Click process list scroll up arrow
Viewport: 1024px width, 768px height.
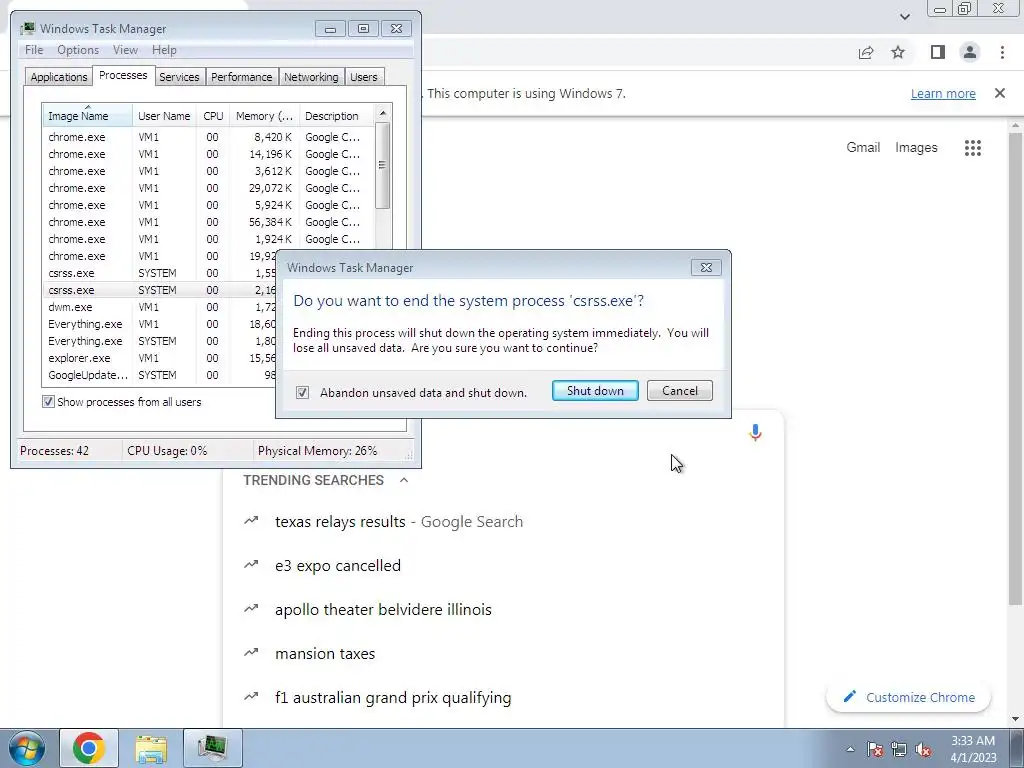coord(383,114)
